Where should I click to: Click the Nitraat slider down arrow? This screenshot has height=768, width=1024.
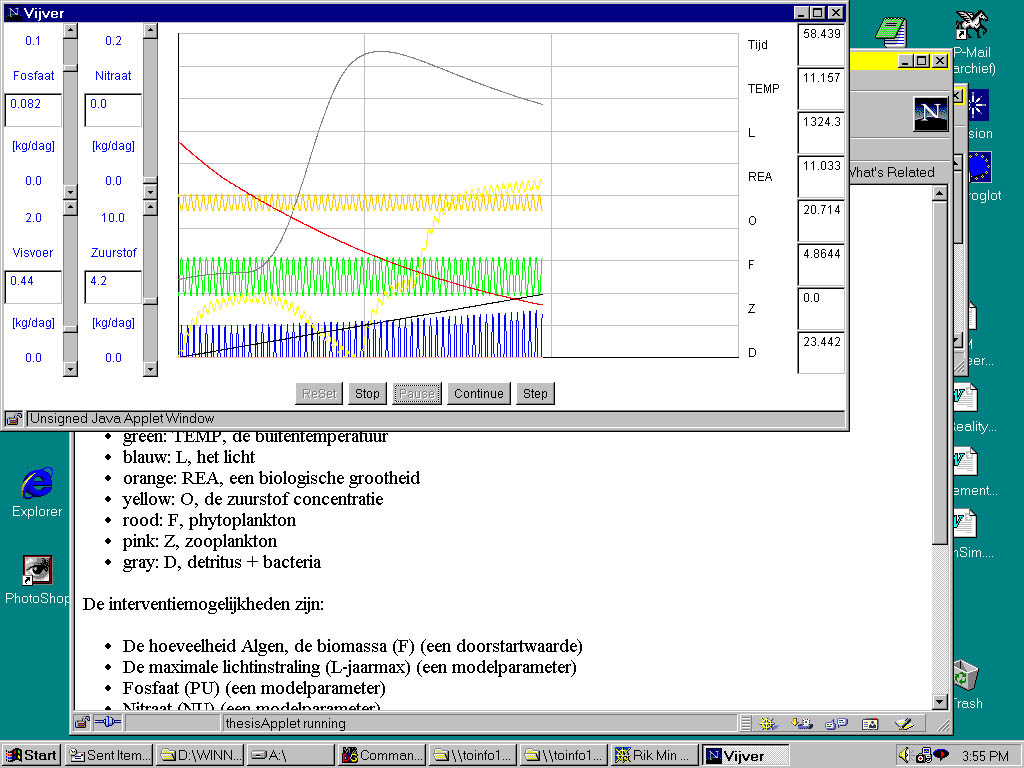(150, 191)
